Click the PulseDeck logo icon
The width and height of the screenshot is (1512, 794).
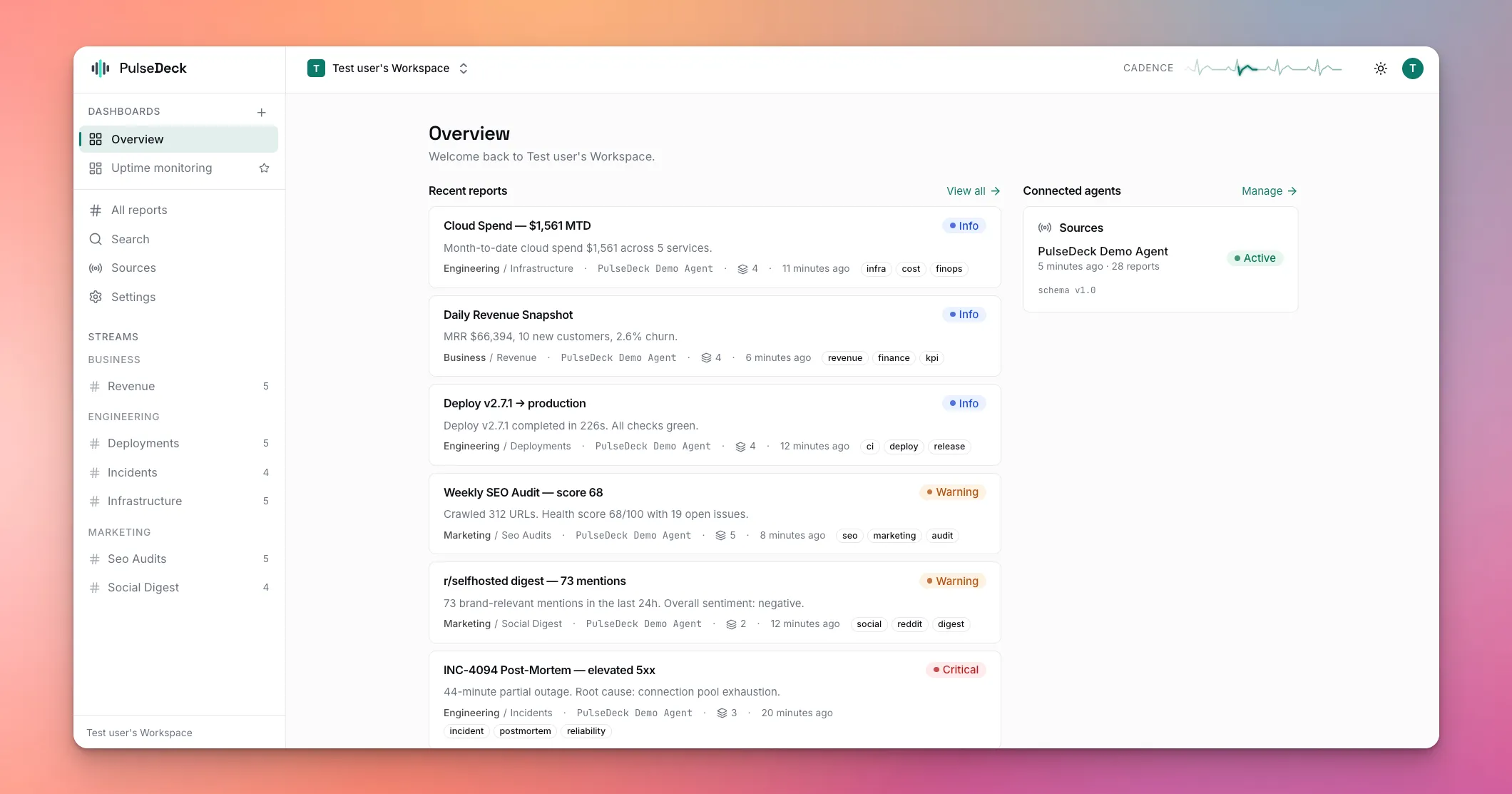[x=101, y=68]
